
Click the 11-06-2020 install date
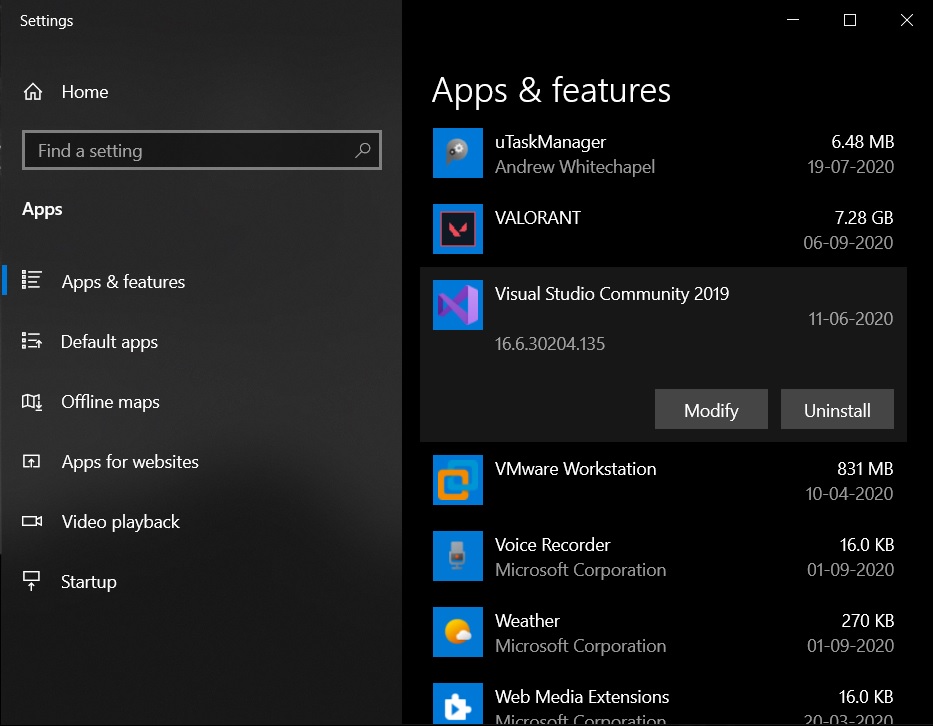tap(850, 318)
